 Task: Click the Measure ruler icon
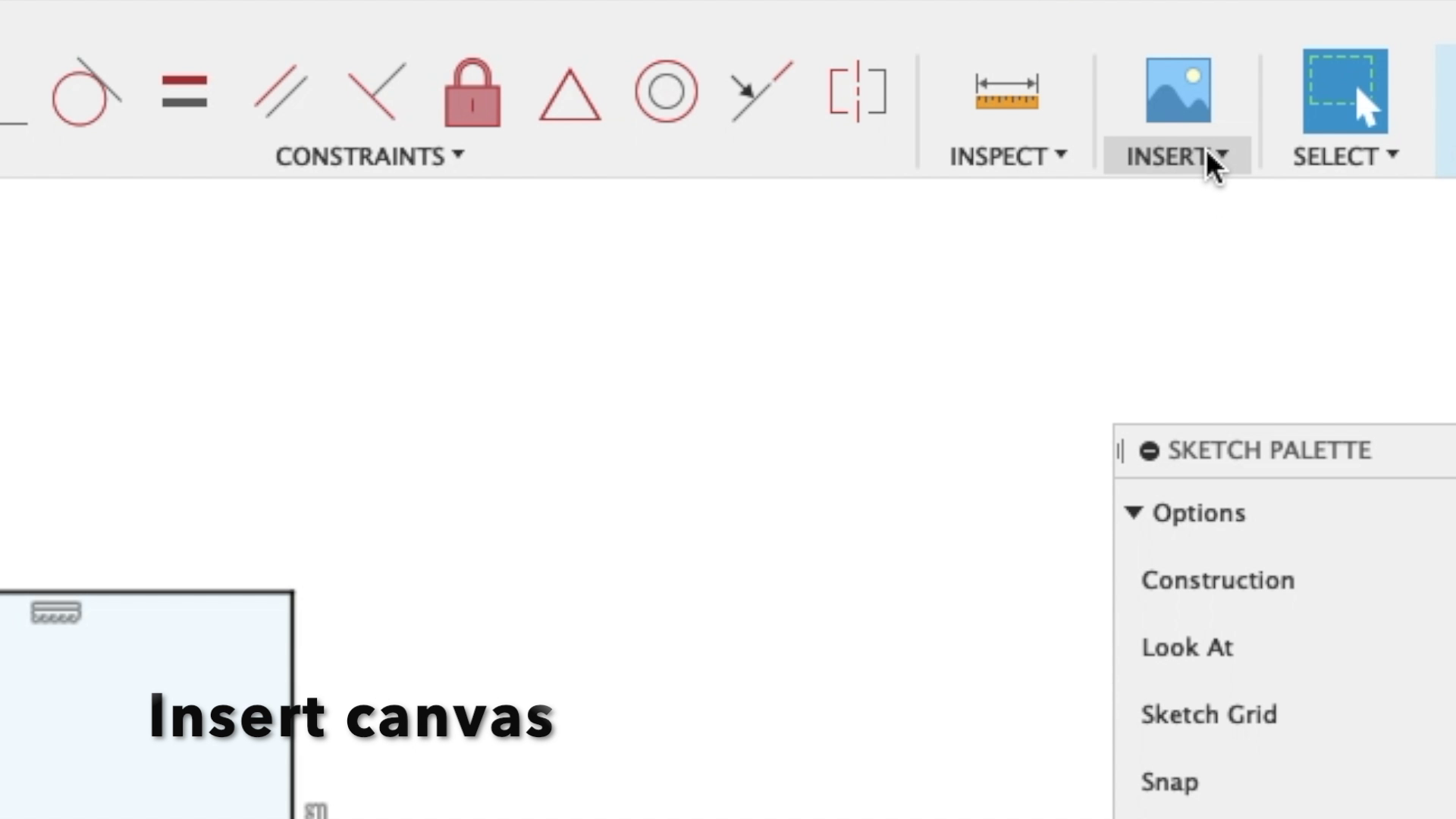click(1006, 92)
